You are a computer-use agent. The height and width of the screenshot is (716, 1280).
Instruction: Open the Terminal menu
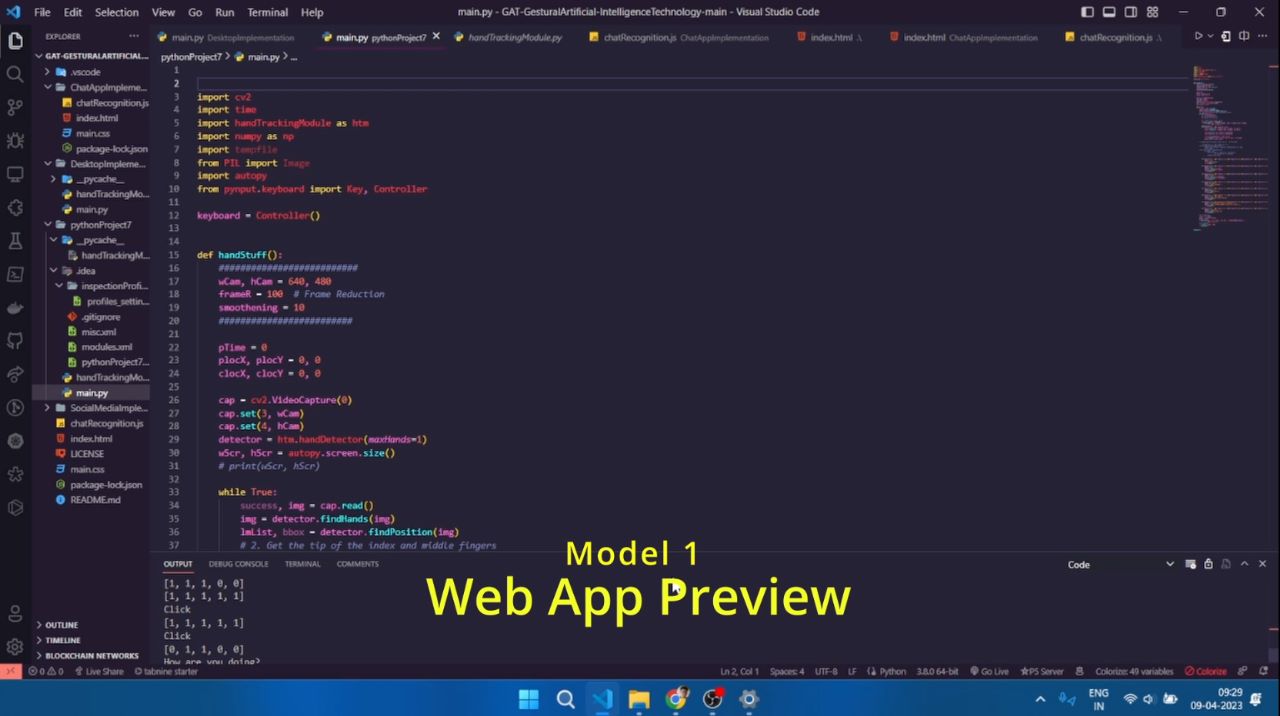coord(267,12)
